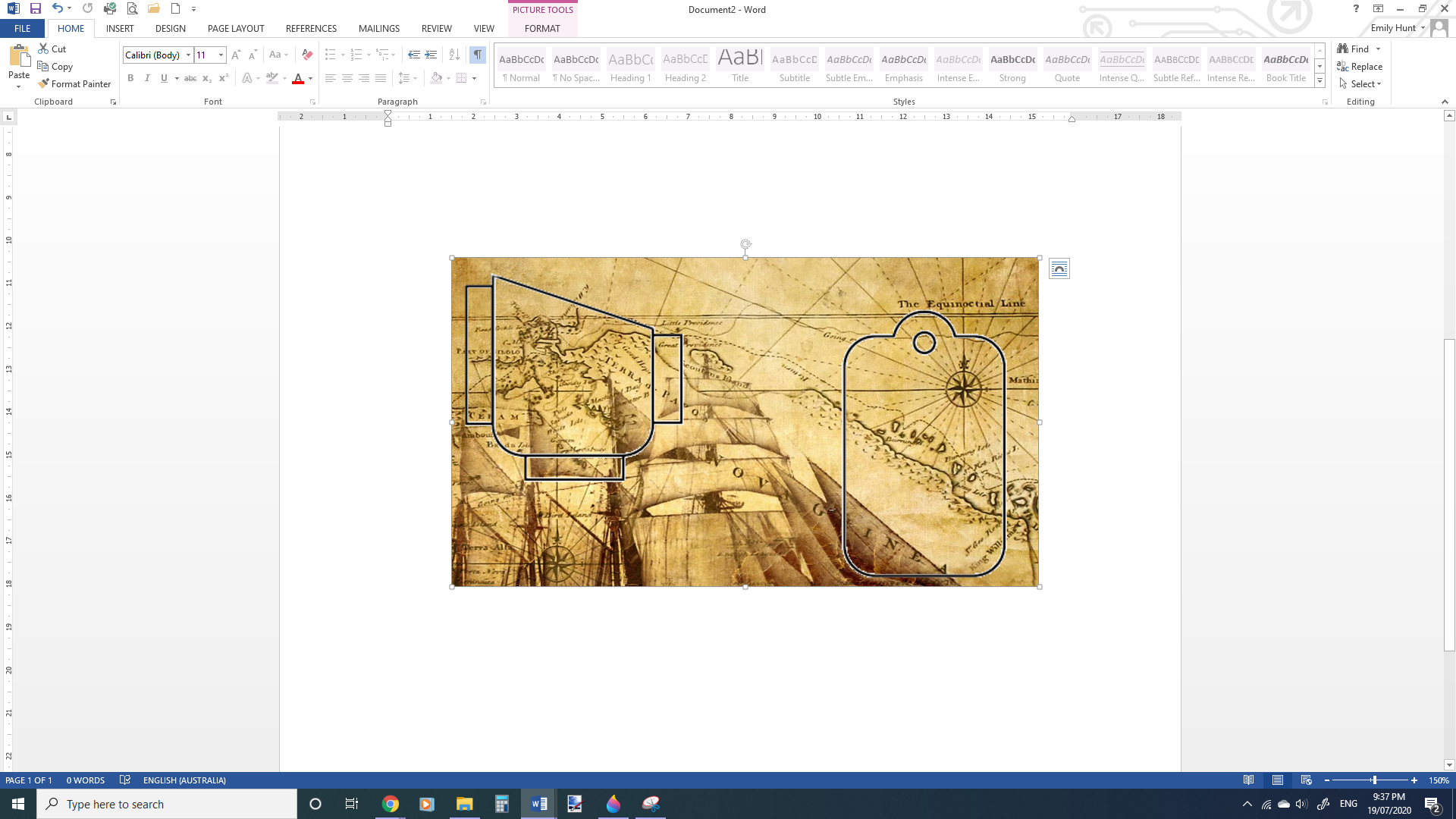Switch to the PAGE LAYOUT tab
Viewport: 1456px width, 819px height.
[x=236, y=29]
